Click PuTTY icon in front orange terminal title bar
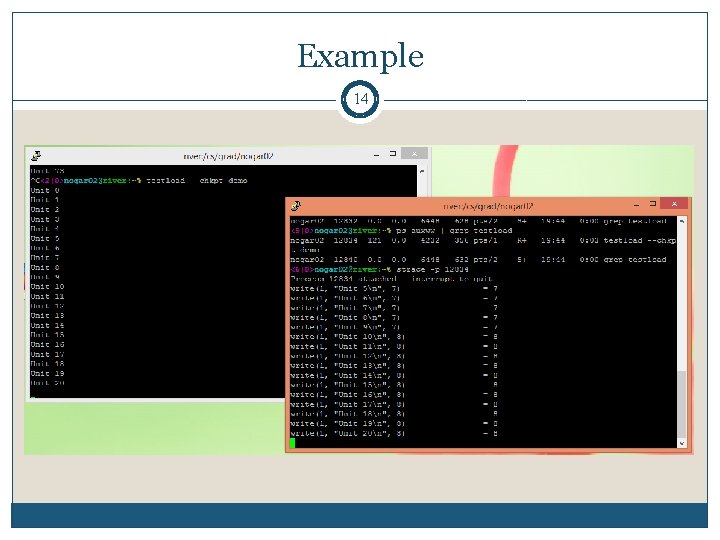 (296, 206)
